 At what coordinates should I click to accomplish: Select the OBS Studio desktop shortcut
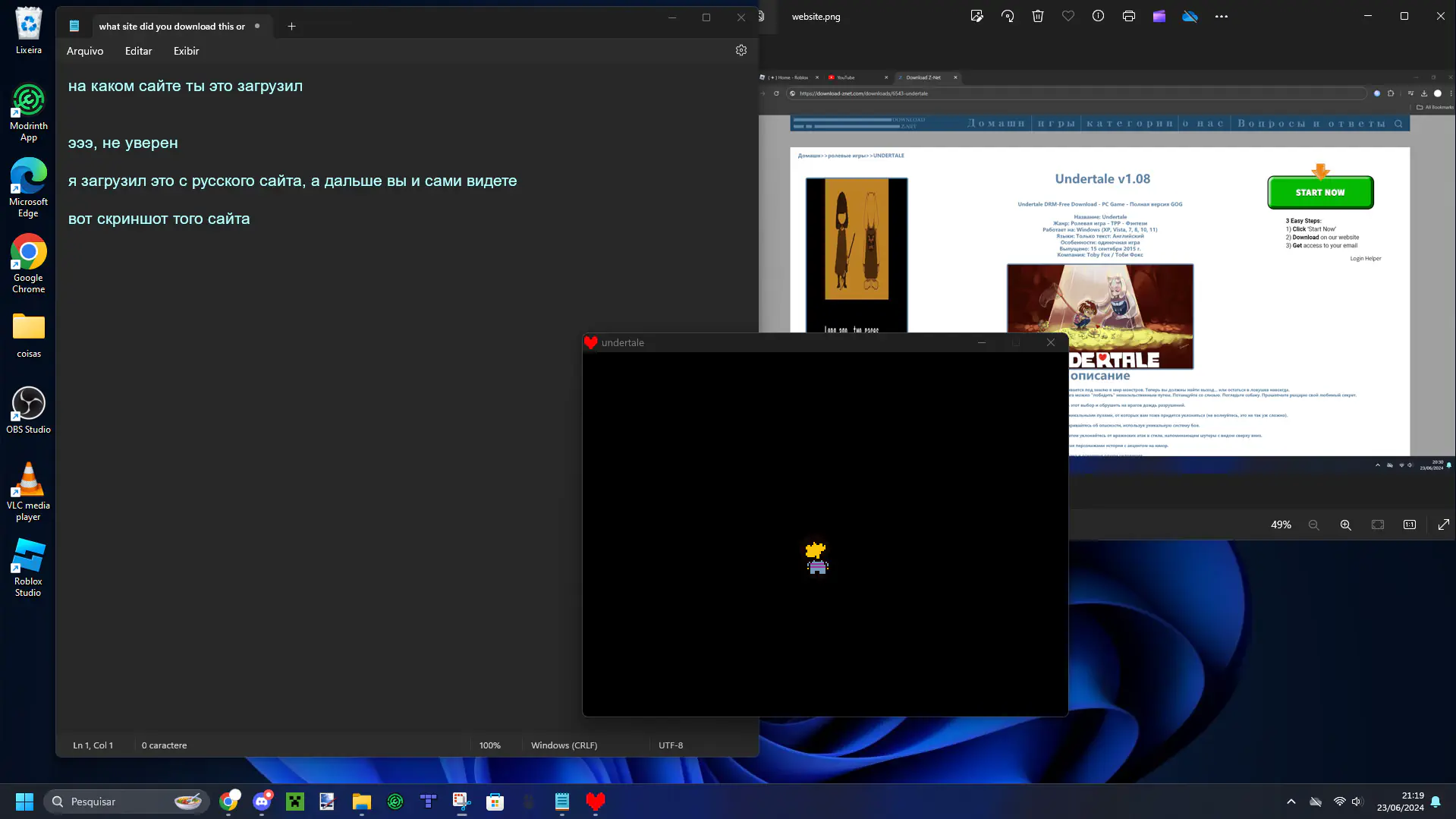[29, 410]
